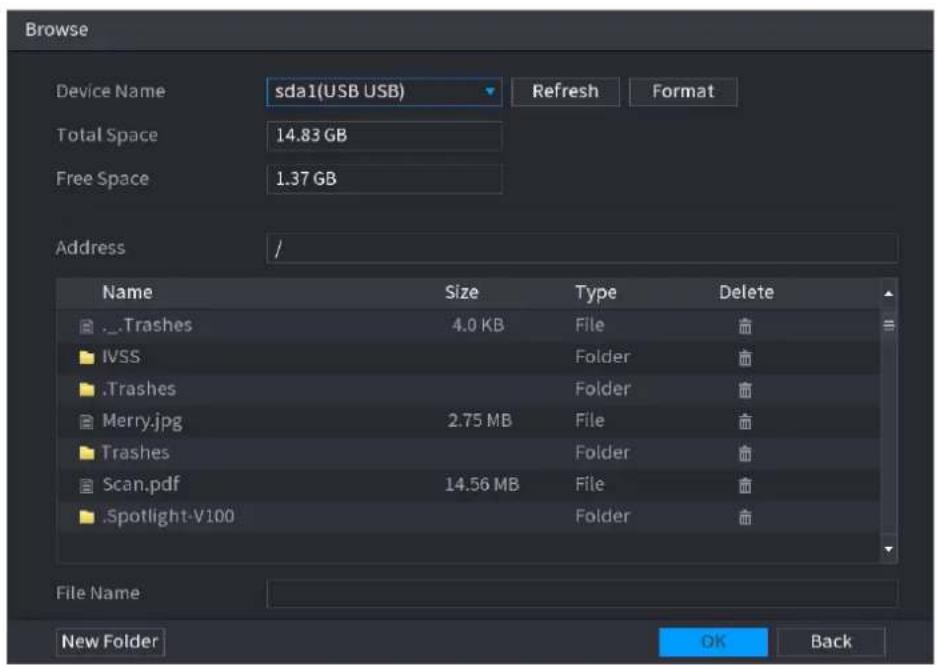
Task: Select the .Spotlight-V100 folder name
Action: 168,516
